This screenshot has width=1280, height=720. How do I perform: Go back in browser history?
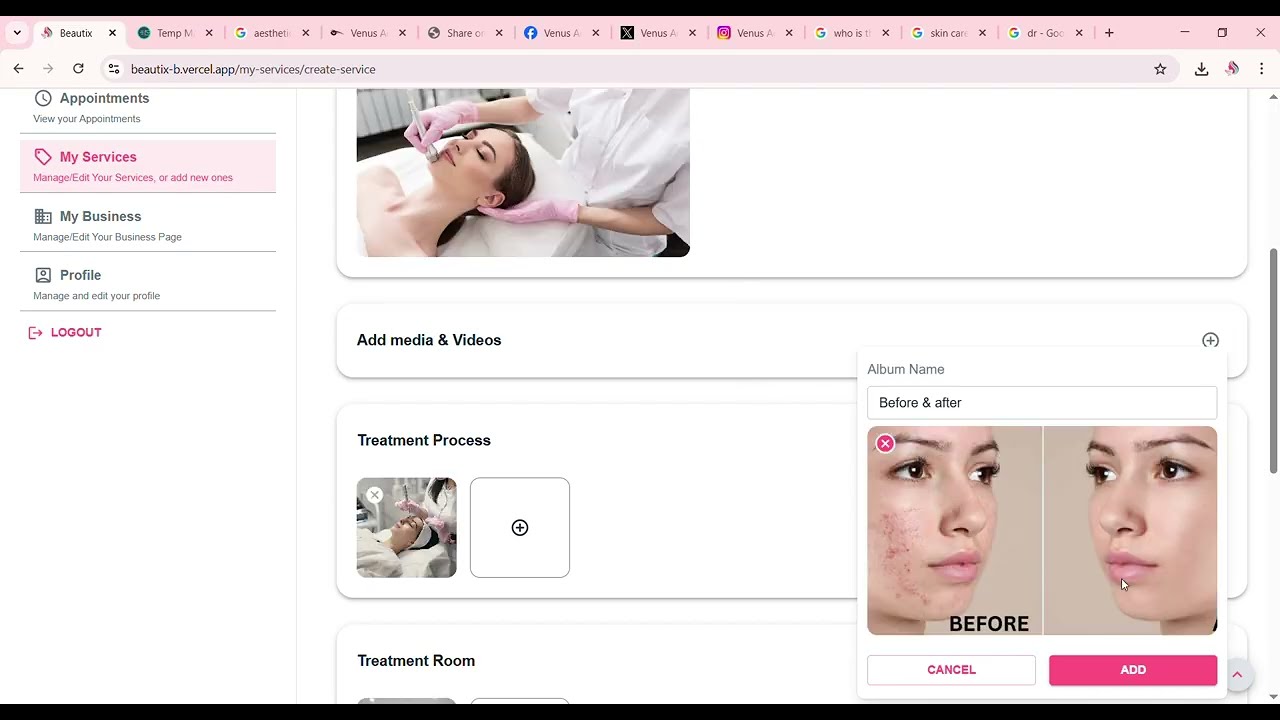[x=18, y=69]
